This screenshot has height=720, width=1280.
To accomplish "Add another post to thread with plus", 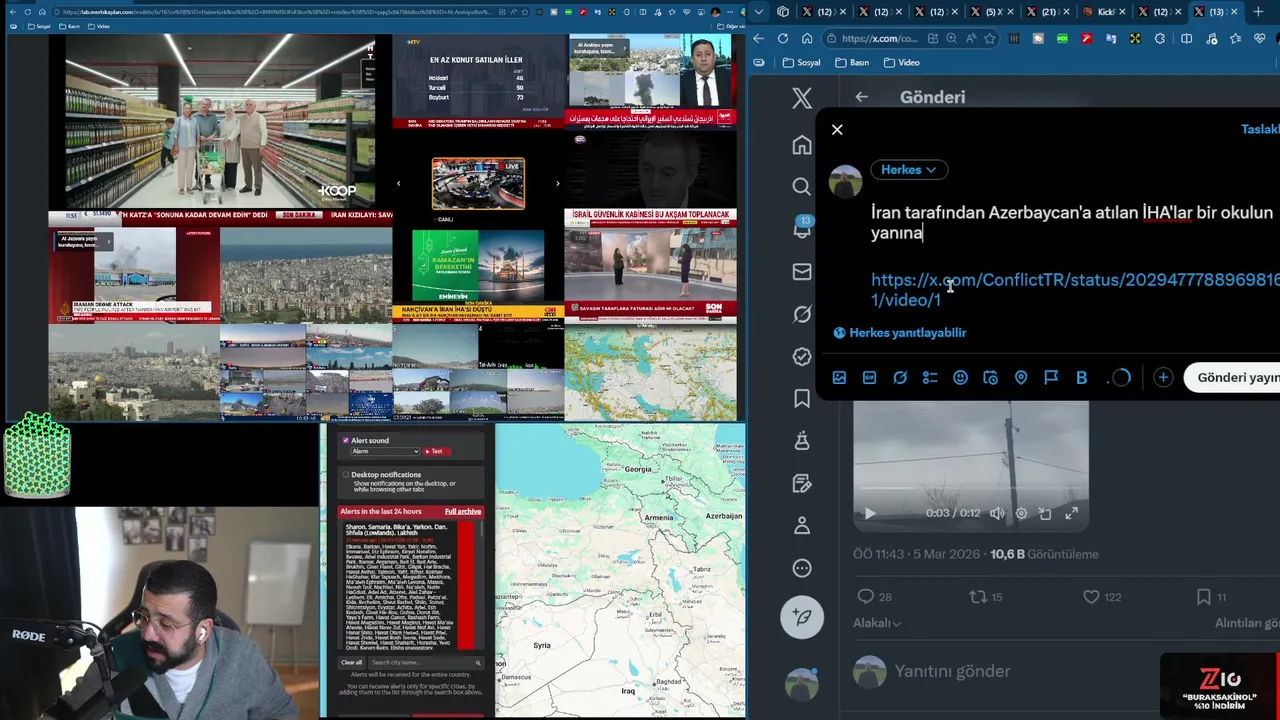I will (1163, 378).
